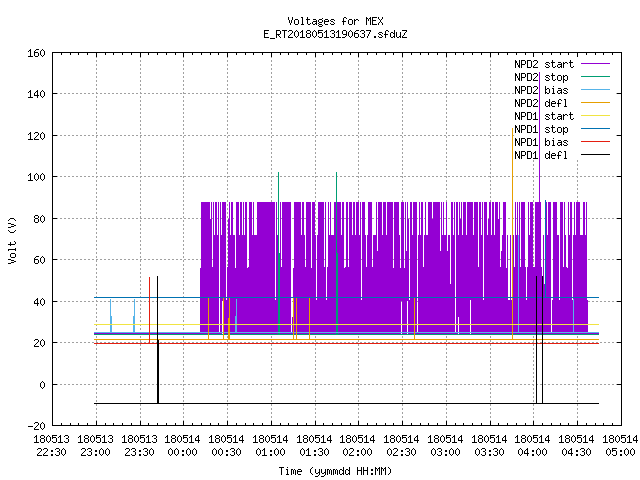The image size is (640, 480).
Task: Click the x-axis tick '180514 02:30'
Action: click(402, 446)
